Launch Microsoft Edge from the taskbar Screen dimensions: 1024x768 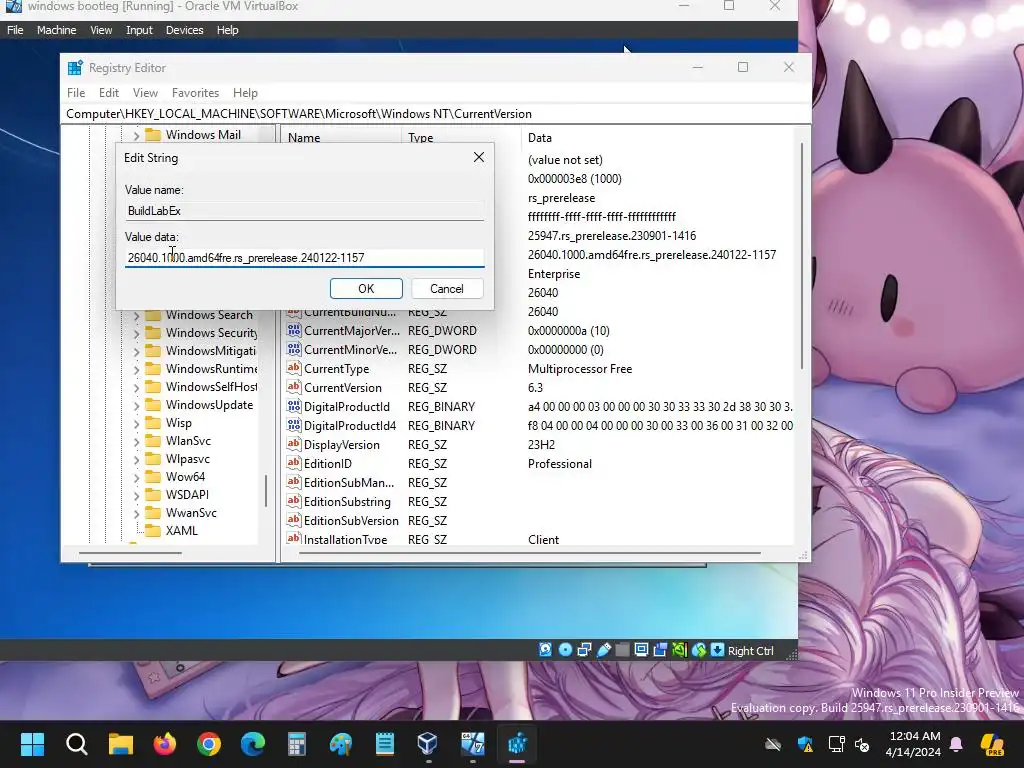(x=253, y=744)
